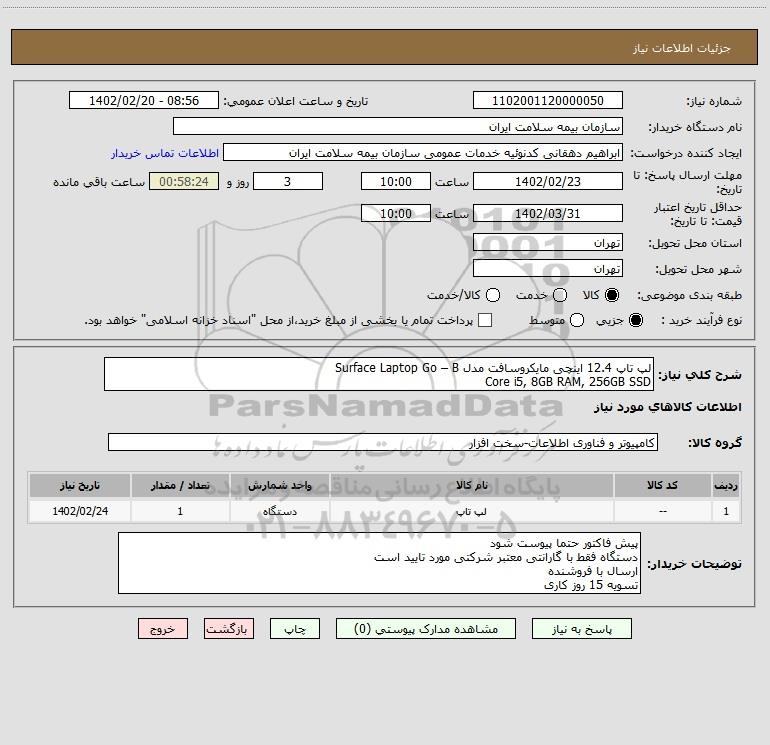Viewport: 770px width, 745px height.
Task: Click مشاهده مدارک پیوستی (0) button
Action: (426, 629)
